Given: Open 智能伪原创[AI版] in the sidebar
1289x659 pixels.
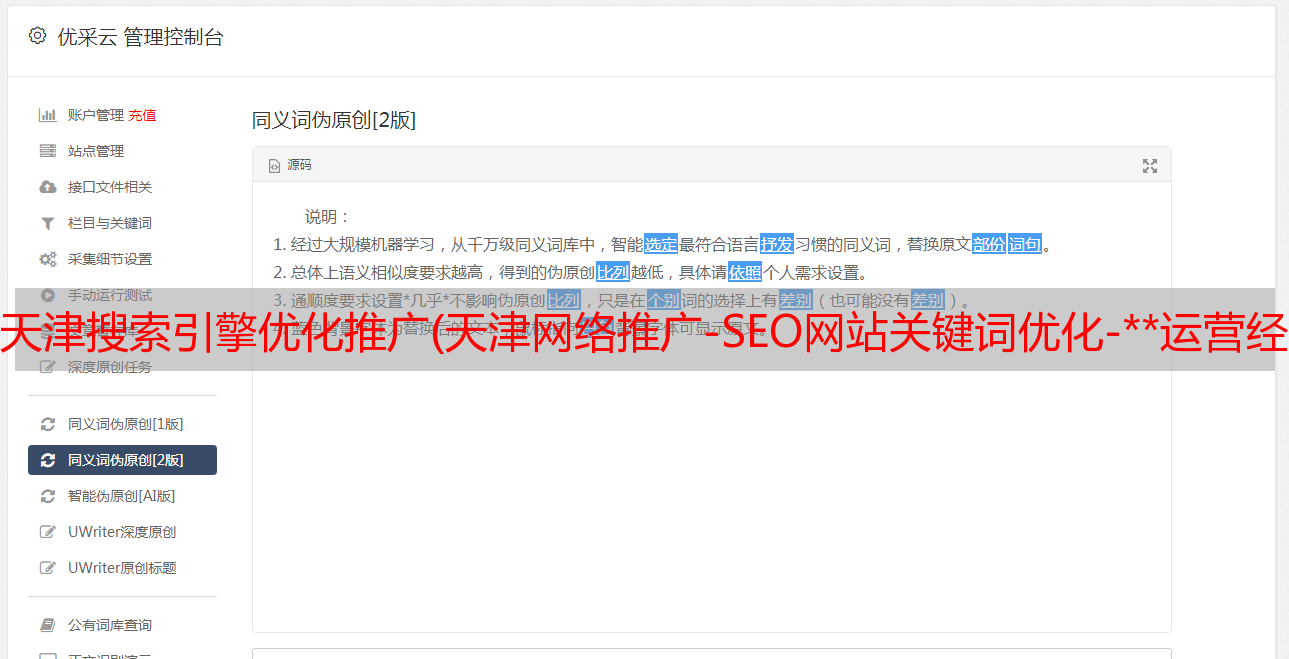Looking at the screenshot, I should tap(122, 496).
